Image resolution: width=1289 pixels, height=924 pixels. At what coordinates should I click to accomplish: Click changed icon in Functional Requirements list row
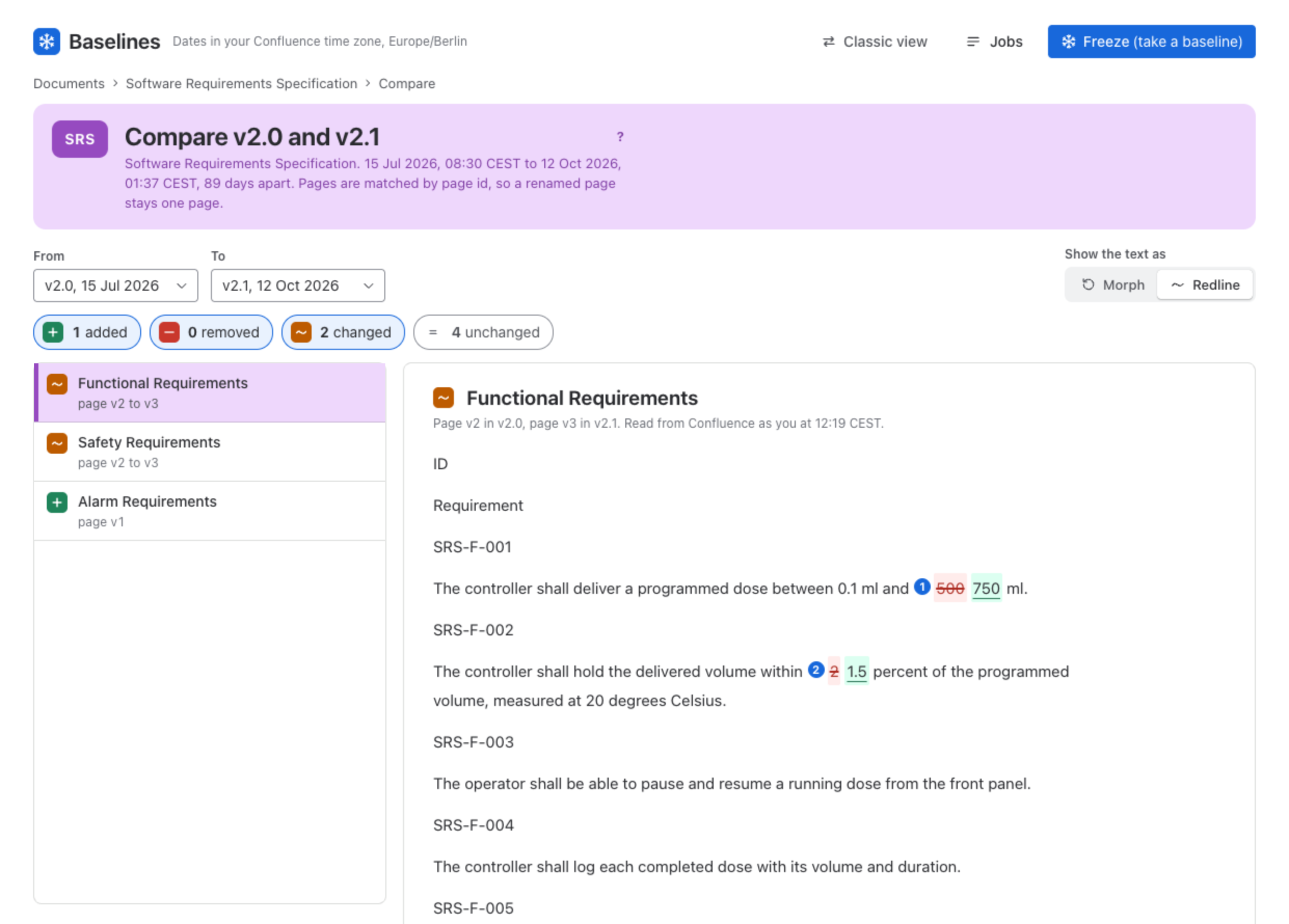(x=57, y=385)
